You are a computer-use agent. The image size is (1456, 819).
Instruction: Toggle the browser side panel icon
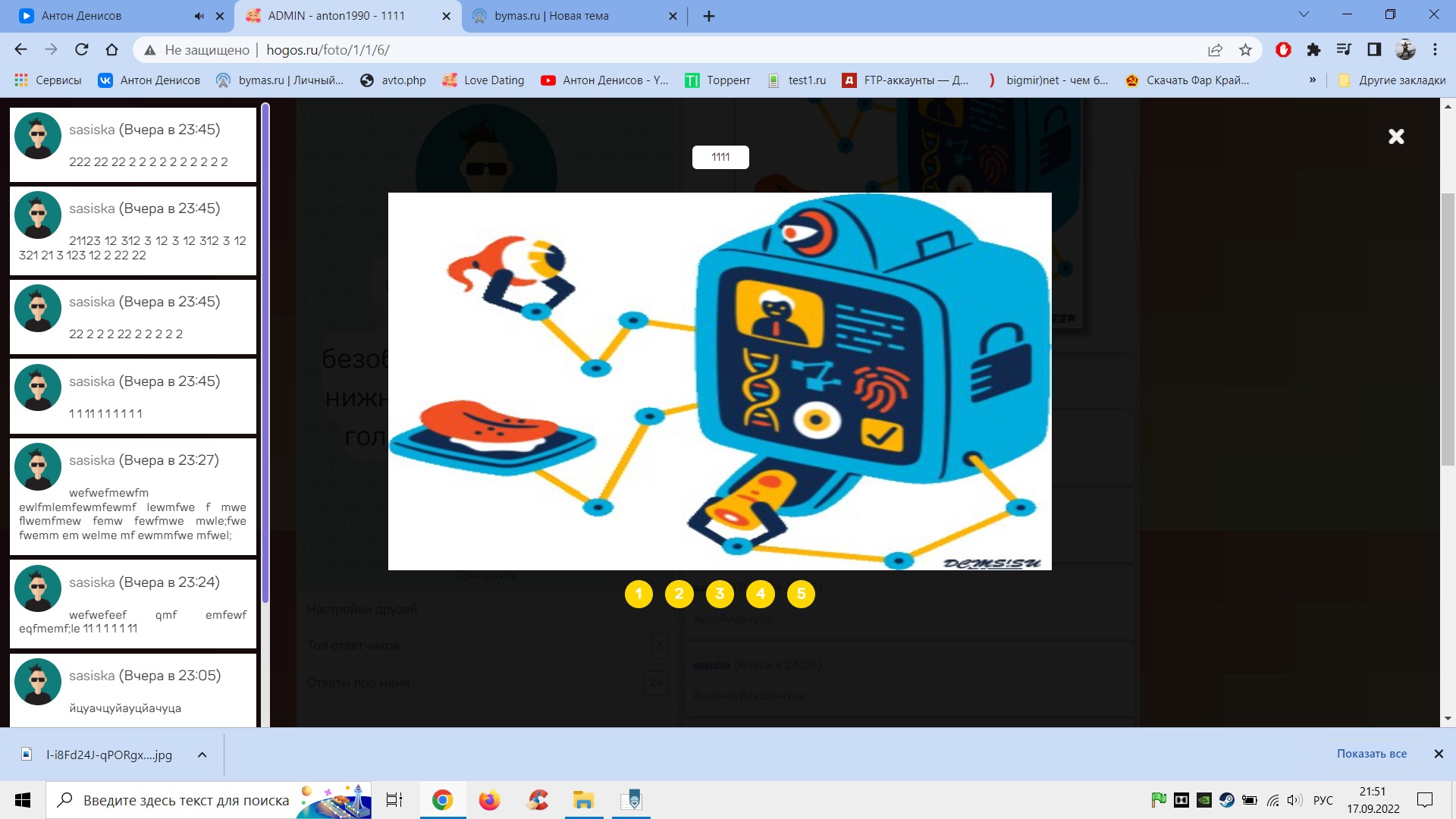tap(1374, 50)
